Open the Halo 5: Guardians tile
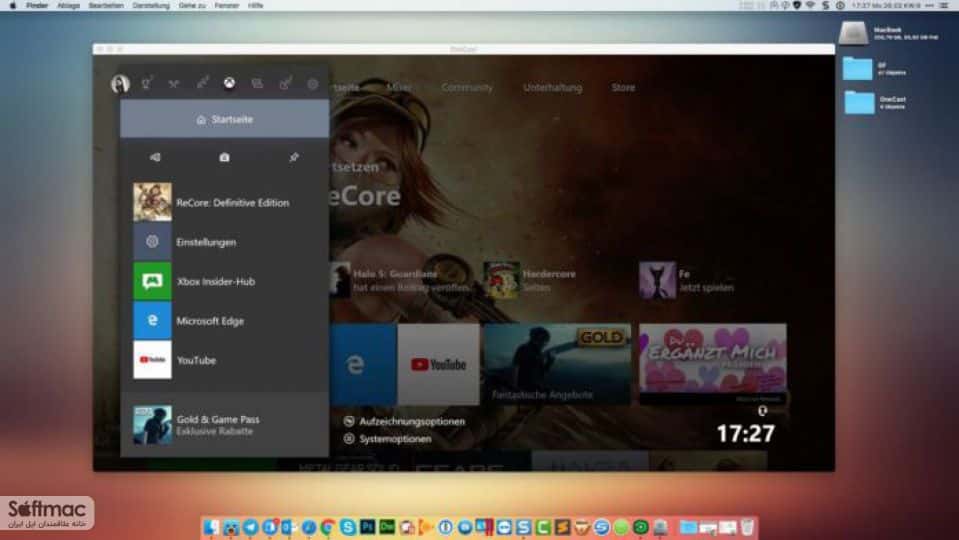The image size is (959, 540). pos(401,280)
